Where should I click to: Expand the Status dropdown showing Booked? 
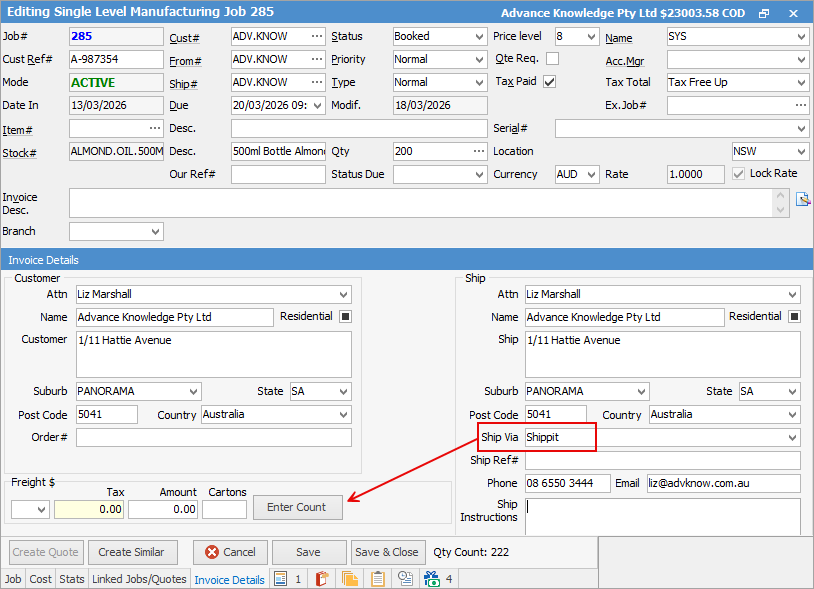click(x=478, y=37)
